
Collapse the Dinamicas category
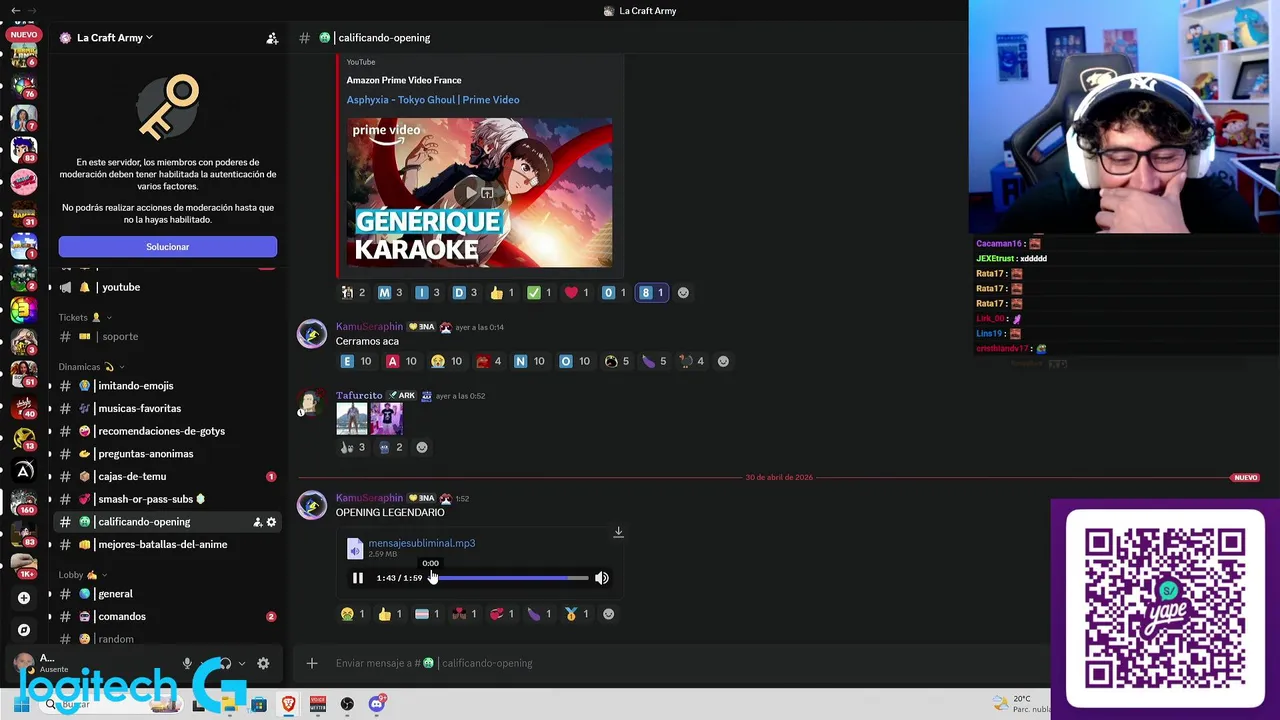[x=91, y=367]
